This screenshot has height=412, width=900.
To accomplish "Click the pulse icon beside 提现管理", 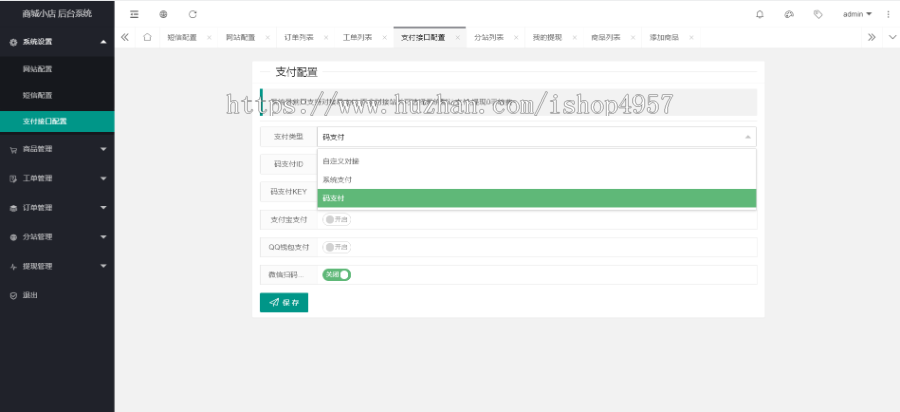I will tap(13, 267).
